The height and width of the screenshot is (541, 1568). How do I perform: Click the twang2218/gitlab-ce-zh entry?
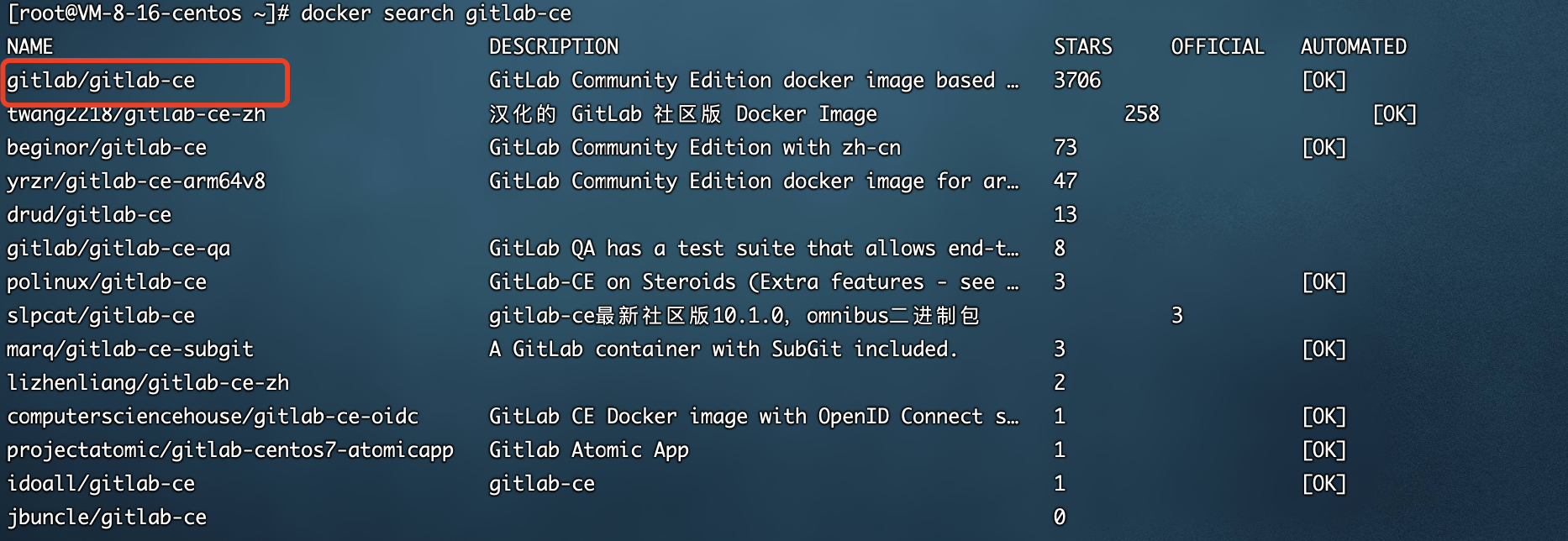pos(136,114)
